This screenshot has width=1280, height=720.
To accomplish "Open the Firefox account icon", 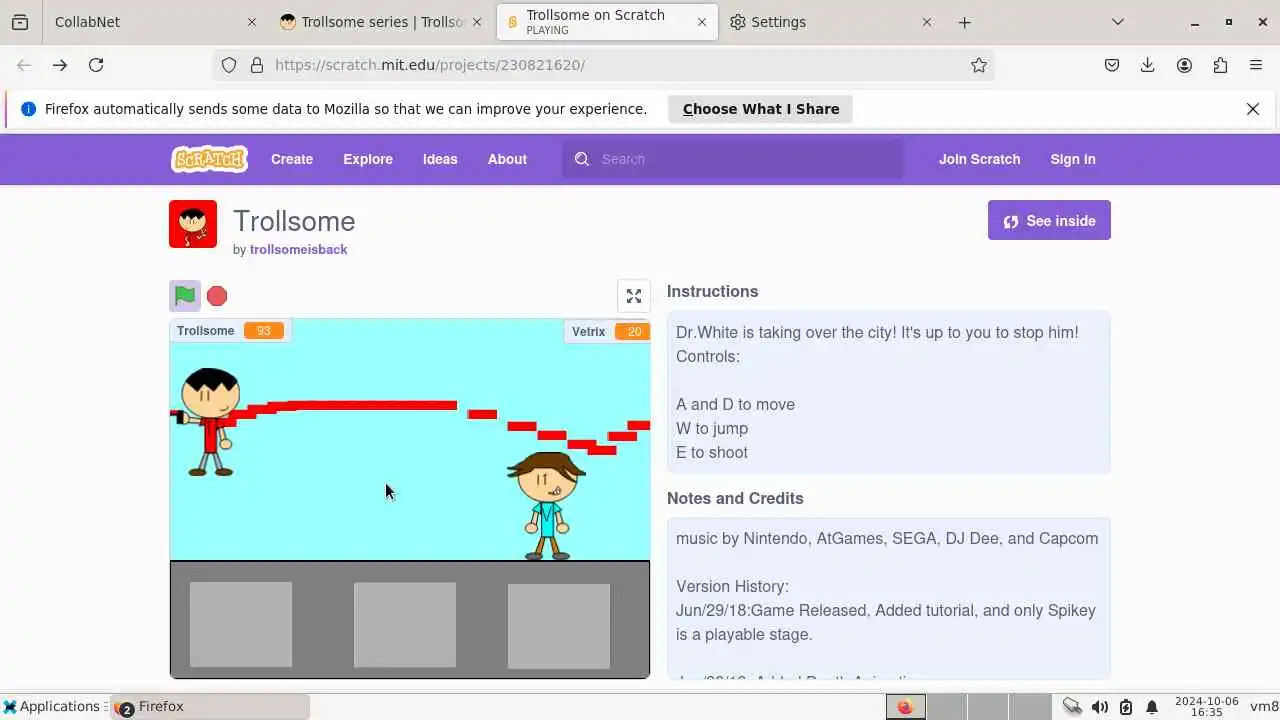I will pyautogui.click(x=1184, y=65).
